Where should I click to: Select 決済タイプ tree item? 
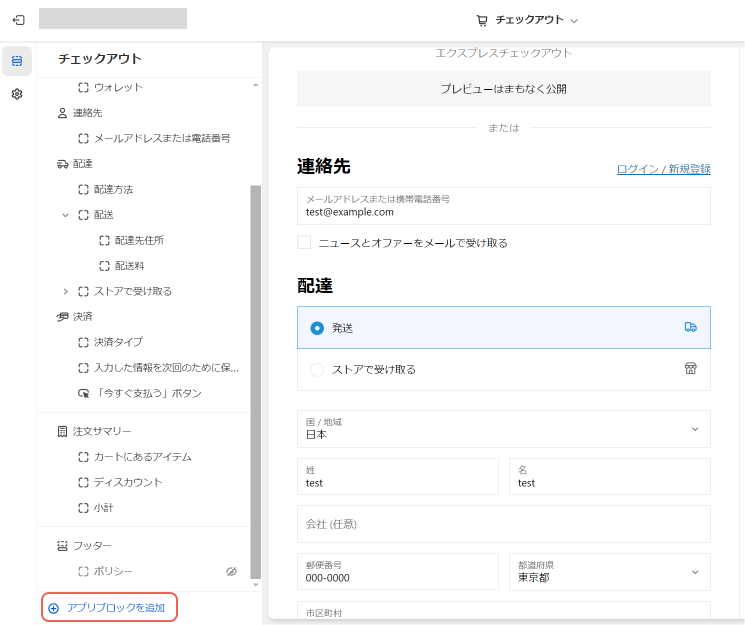[118, 342]
